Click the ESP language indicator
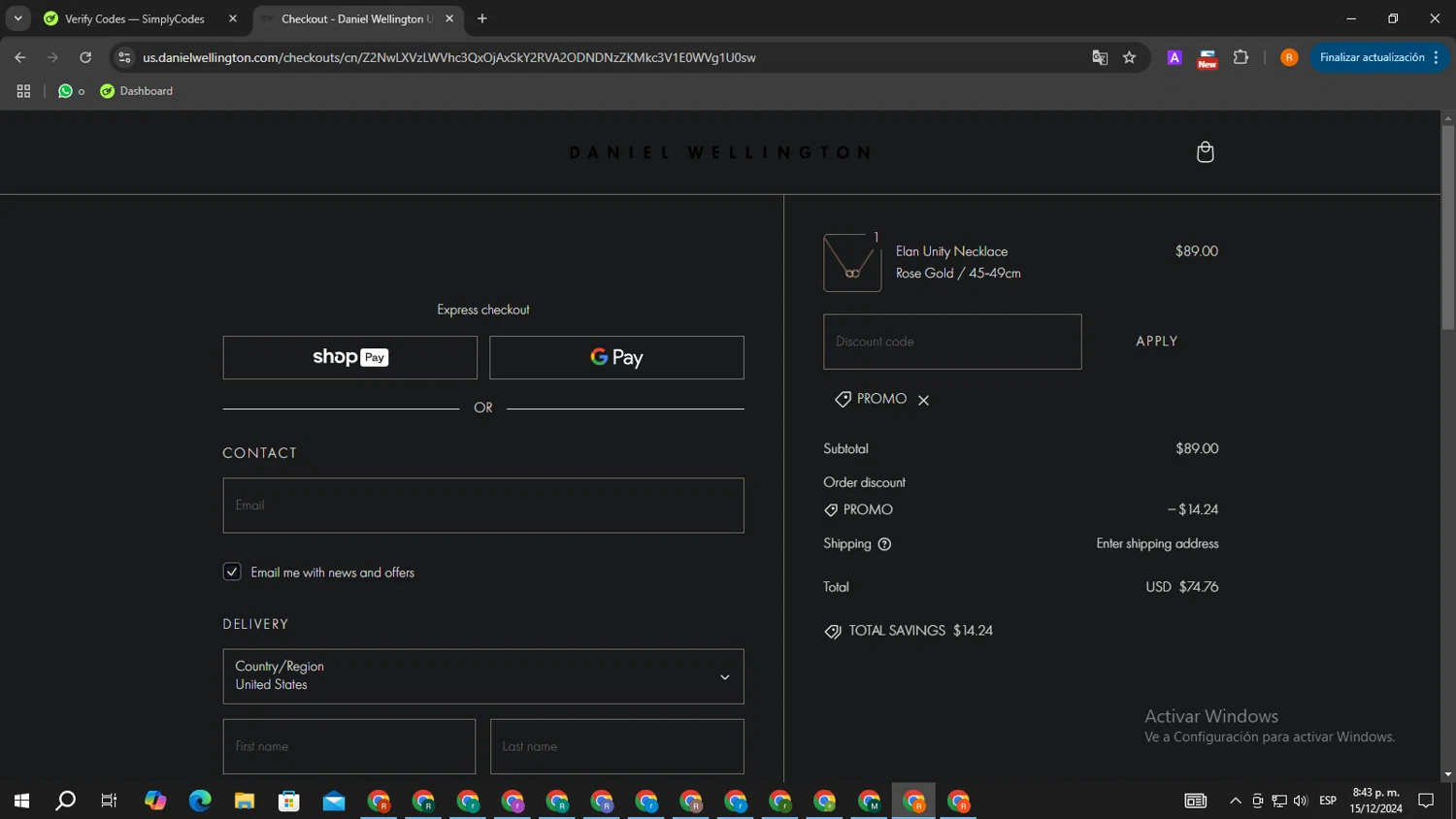This screenshot has height=819, width=1456. click(1328, 801)
